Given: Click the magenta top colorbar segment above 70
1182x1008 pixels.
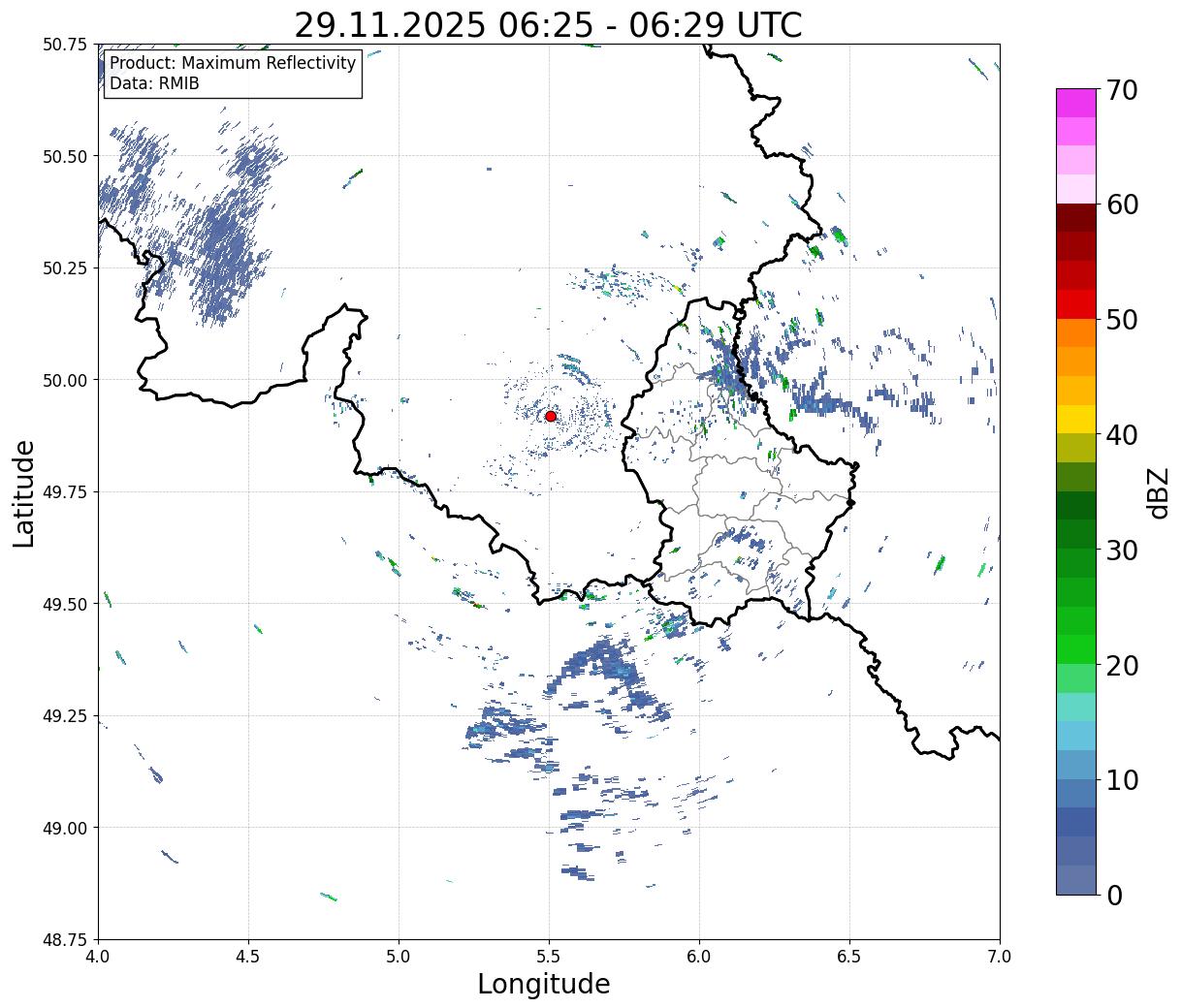Looking at the screenshot, I should [x=1075, y=103].
